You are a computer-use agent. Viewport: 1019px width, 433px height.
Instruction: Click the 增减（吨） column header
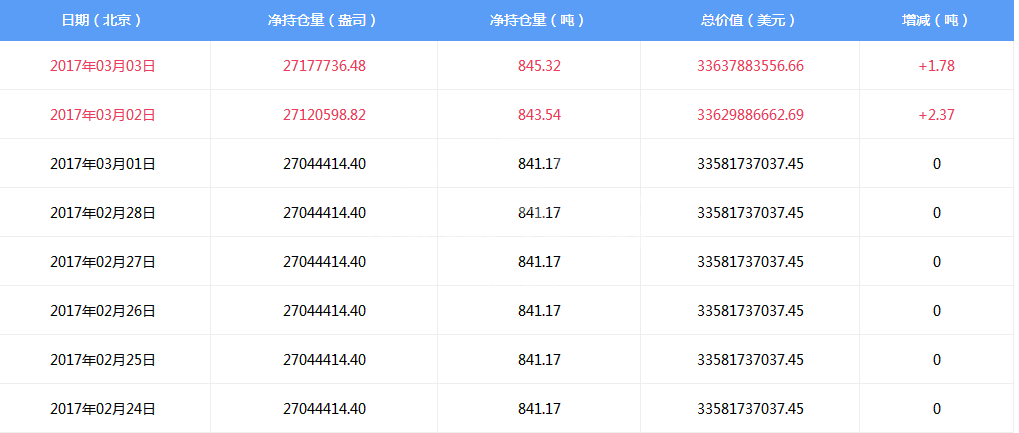pyautogui.click(x=936, y=20)
